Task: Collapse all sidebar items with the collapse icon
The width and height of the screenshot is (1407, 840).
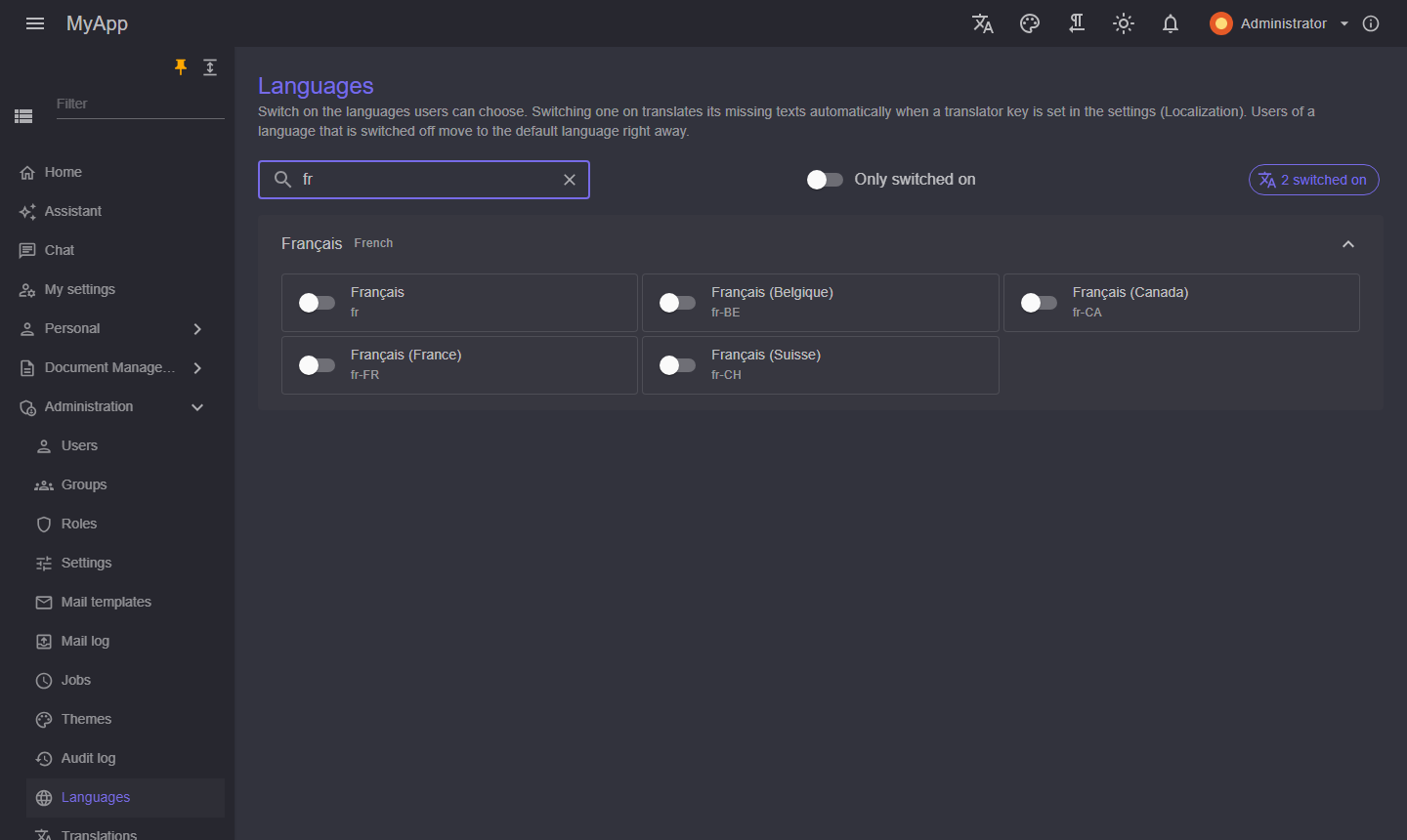Action: click(210, 66)
